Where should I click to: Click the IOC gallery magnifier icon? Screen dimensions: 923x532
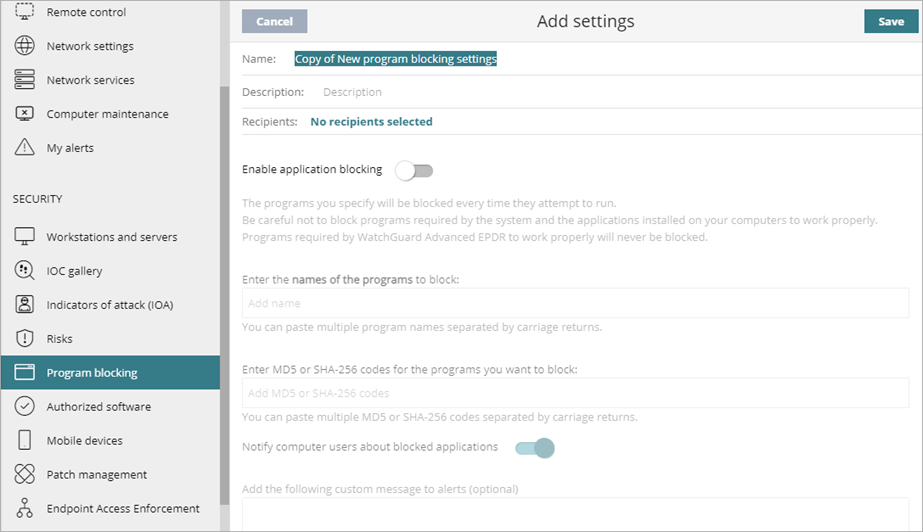pos(24,271)
